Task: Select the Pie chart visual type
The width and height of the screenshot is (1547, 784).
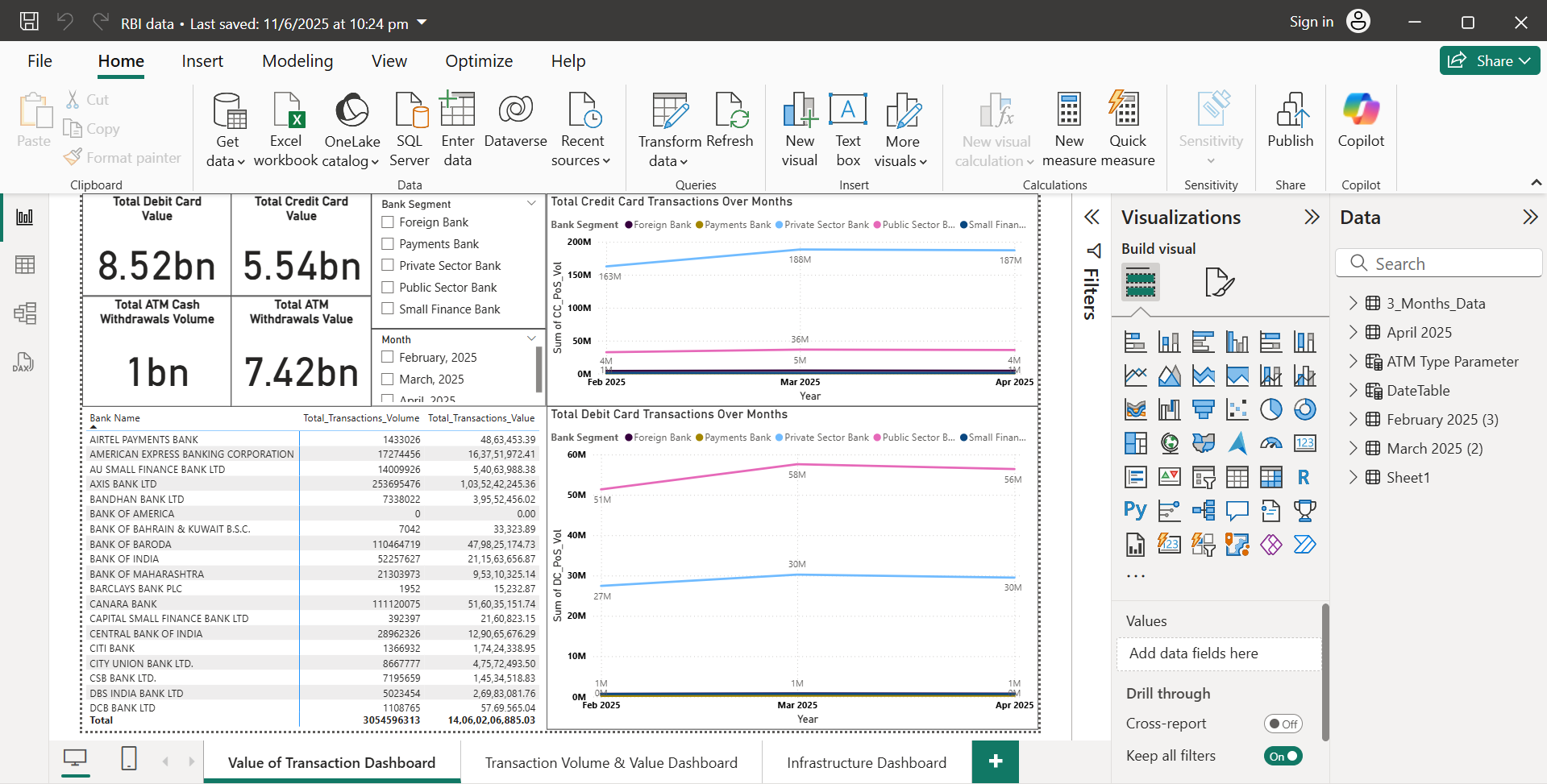Action: (x=1270, y=409)
